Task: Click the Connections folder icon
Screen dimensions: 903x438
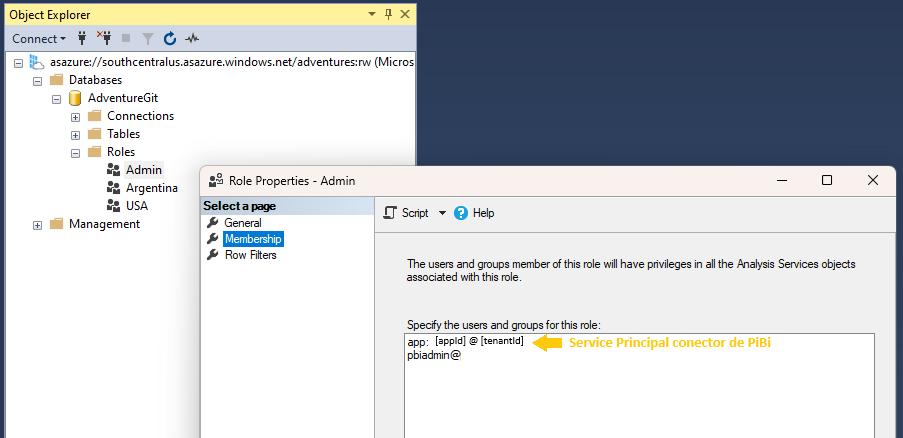Action: pos(94,116)
